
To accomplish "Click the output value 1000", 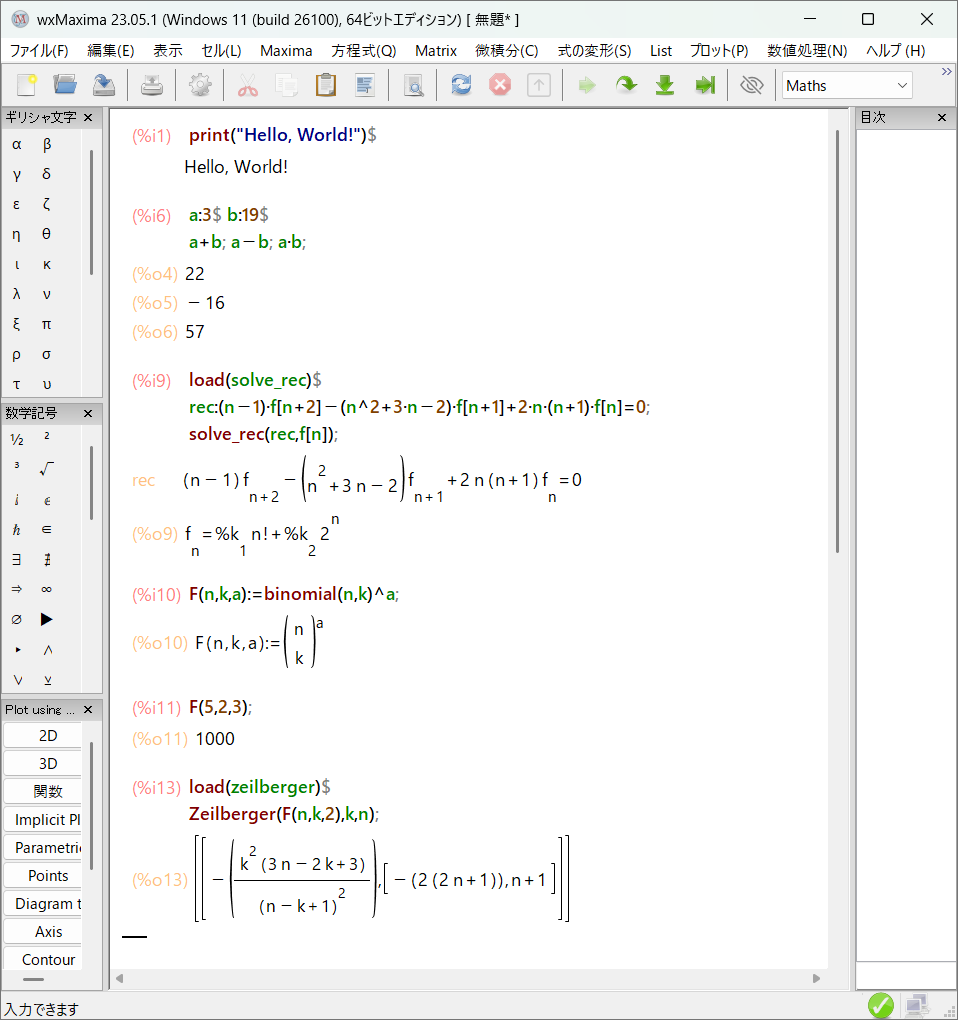I will (x=215, y=739).
